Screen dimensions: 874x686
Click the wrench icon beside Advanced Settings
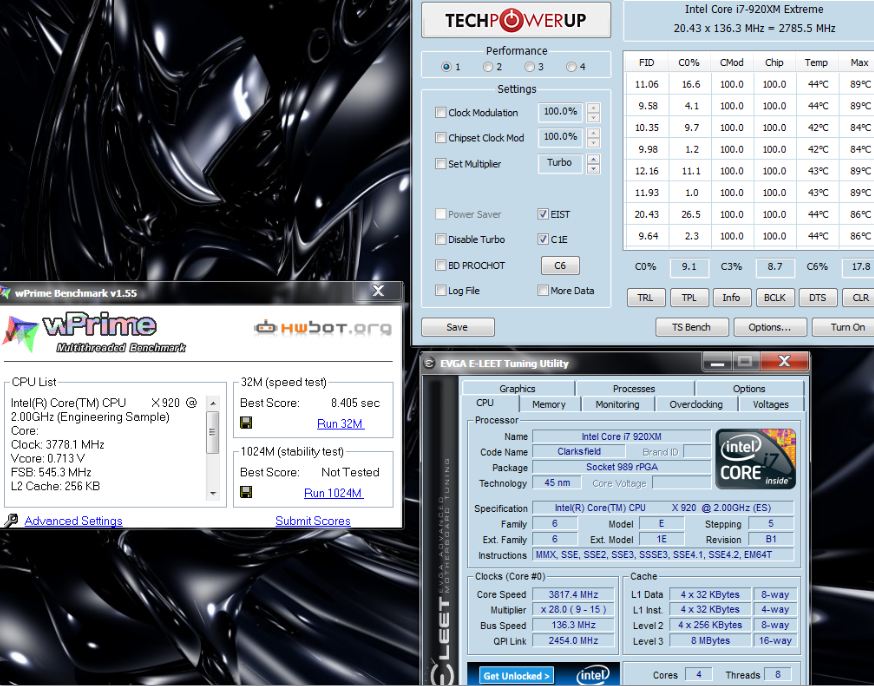(x=11, y=520)
